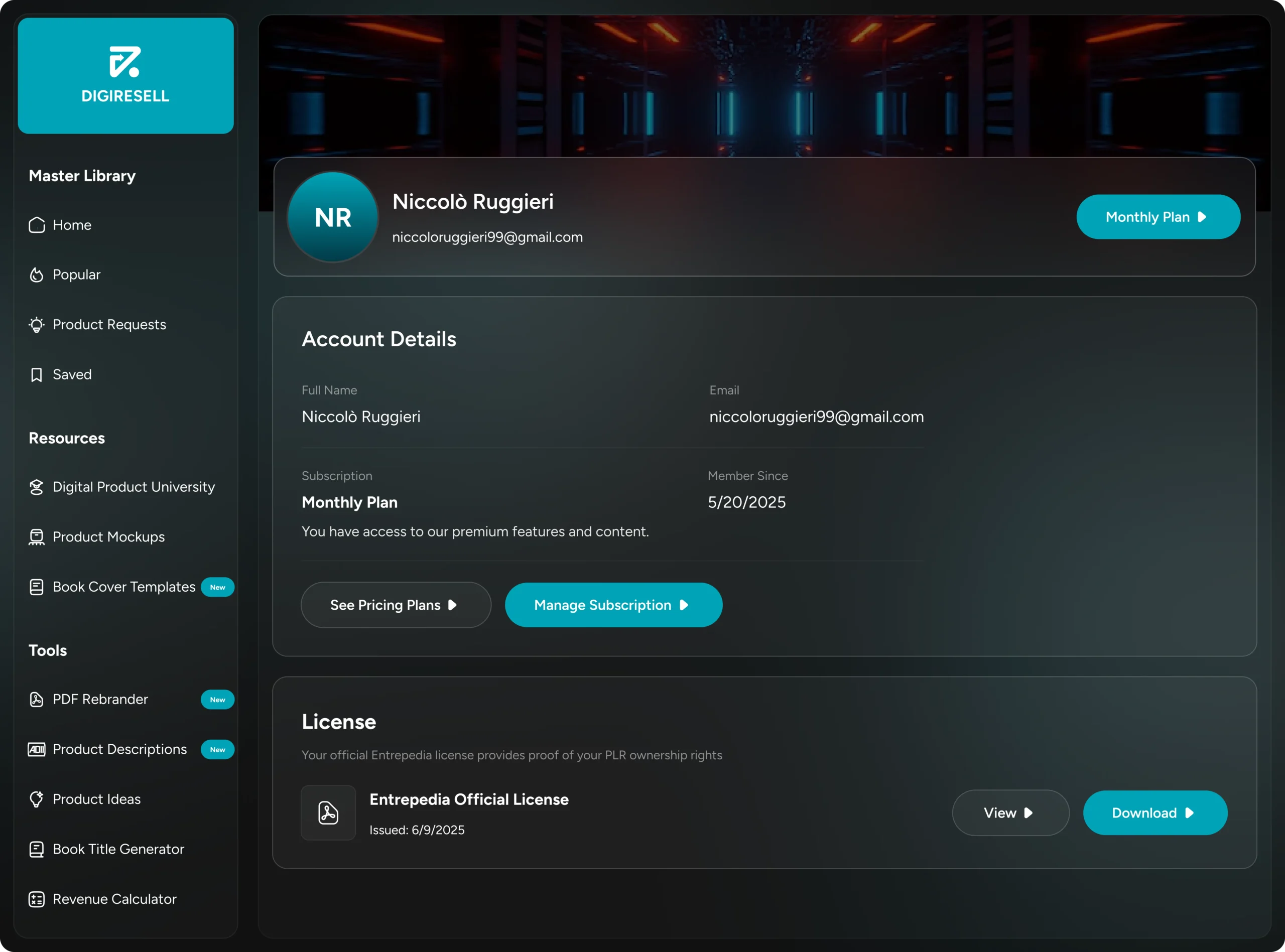Screen dimensions: 1285x952
Task: Open Product Descriptions tool
Action: point(119,749)
